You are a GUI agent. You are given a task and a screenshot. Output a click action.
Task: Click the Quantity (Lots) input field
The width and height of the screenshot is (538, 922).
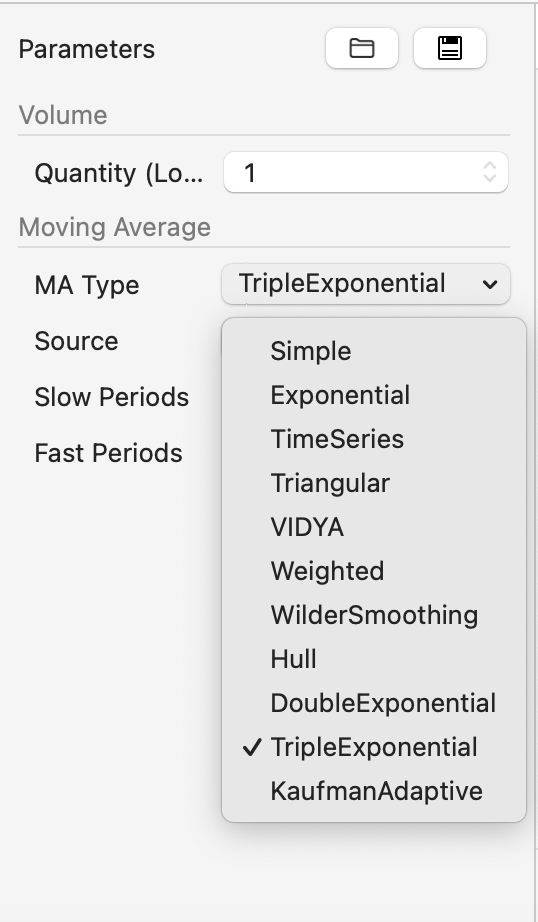click(x=366, y=172)
